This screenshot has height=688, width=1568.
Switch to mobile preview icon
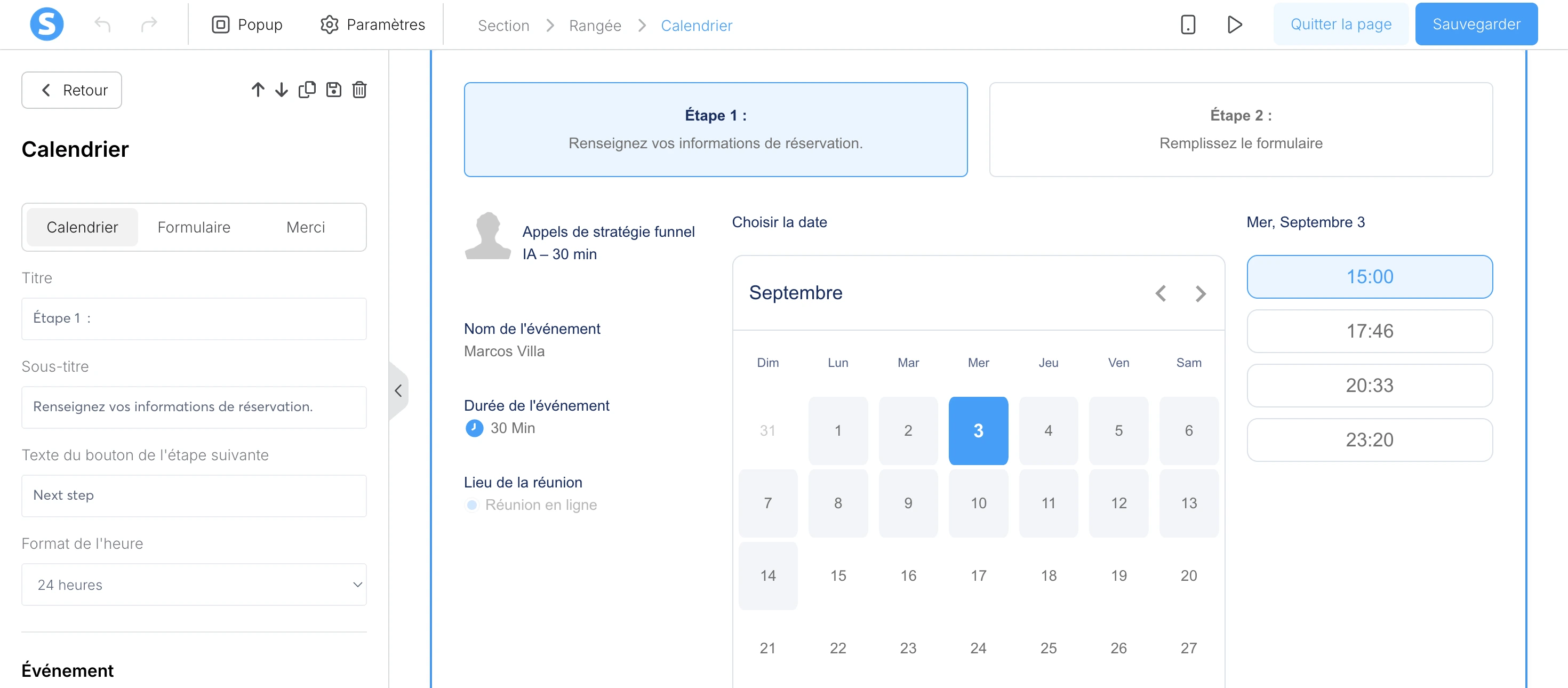click(1188, 25)
